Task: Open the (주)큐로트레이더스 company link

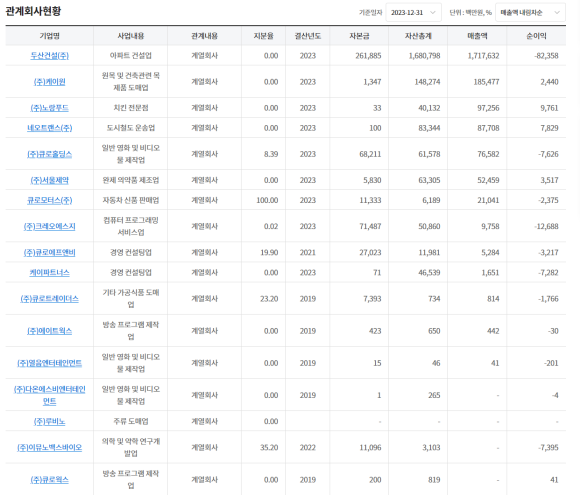Action: tap(50, 299)
